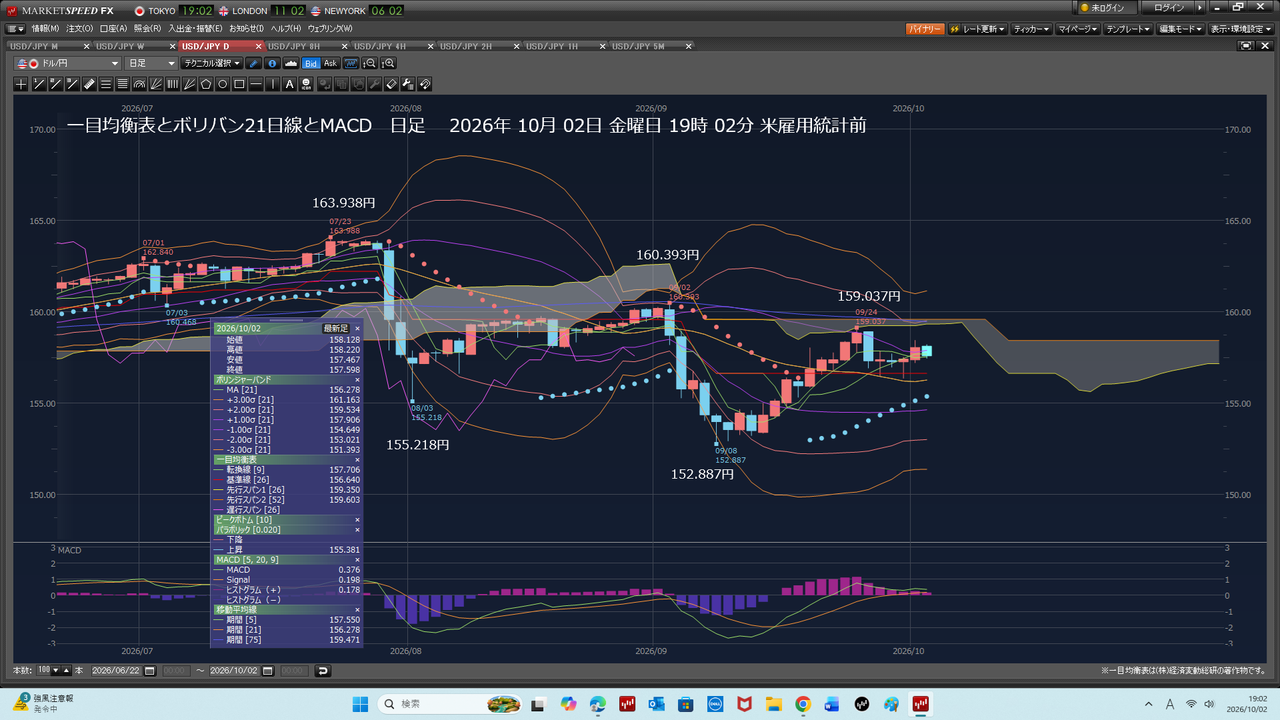Select the horizontal line drawing tool
Image resolution: width=1280 pixels, height=720 pixels.
[257, 84]
